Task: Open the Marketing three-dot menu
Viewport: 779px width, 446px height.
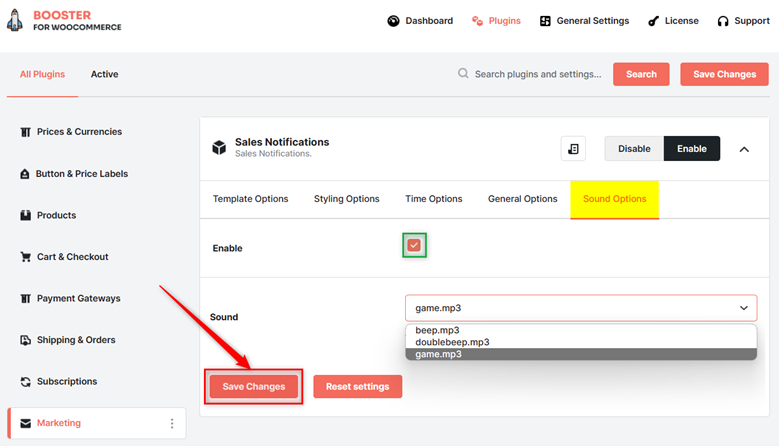Action: tap(172, 423)
